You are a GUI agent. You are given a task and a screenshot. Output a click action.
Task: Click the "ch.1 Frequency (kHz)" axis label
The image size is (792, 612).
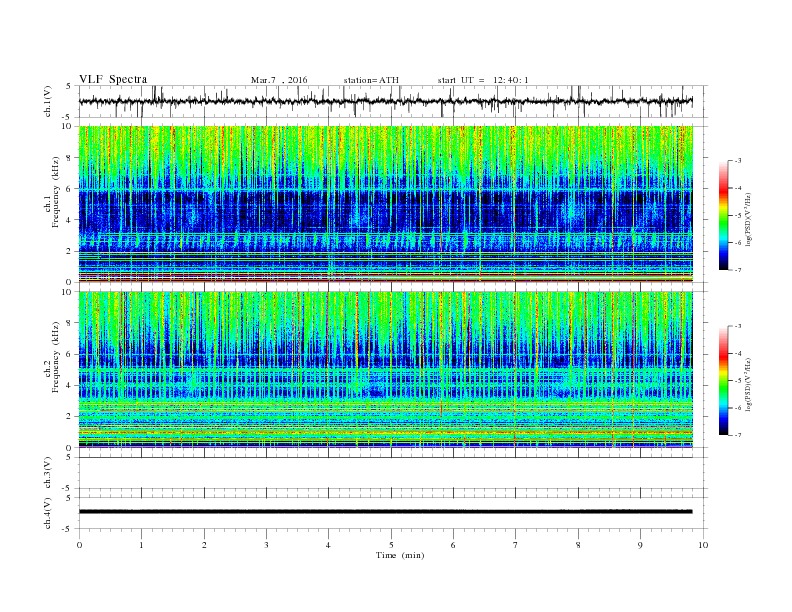(52, 204)
